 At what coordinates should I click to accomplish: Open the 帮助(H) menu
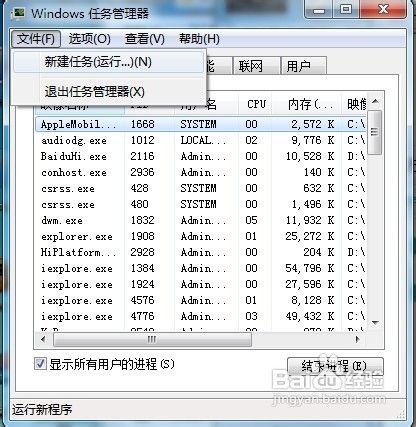[x=199, y=39]
